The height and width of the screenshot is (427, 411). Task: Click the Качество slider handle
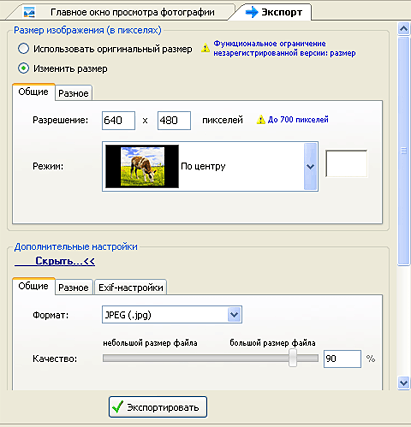[x=293, y=358]
